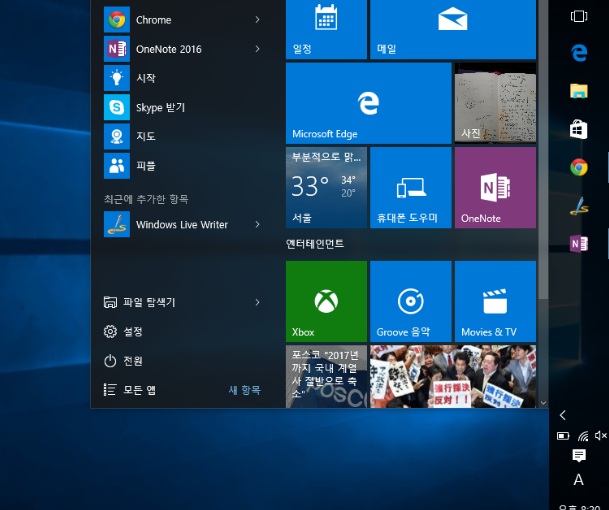Open File Explorer from the taskbar
Viewport: 609px width, 510px height.
579,91
